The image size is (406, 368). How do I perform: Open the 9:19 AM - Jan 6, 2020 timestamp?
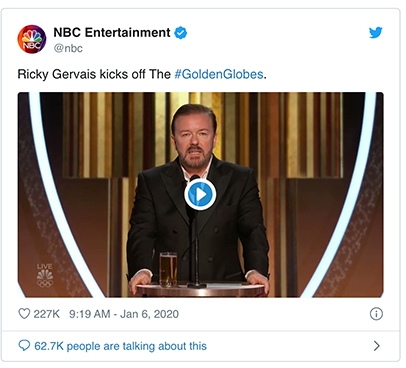124,314
